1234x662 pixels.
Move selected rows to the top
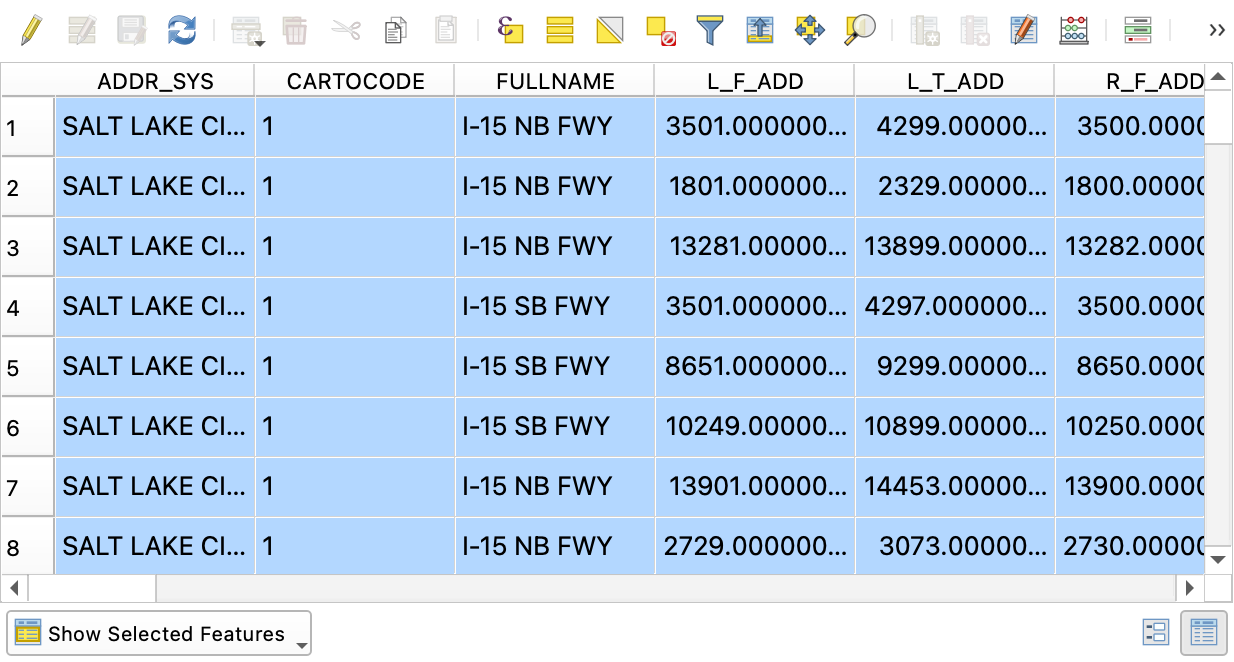pos(760,30)
